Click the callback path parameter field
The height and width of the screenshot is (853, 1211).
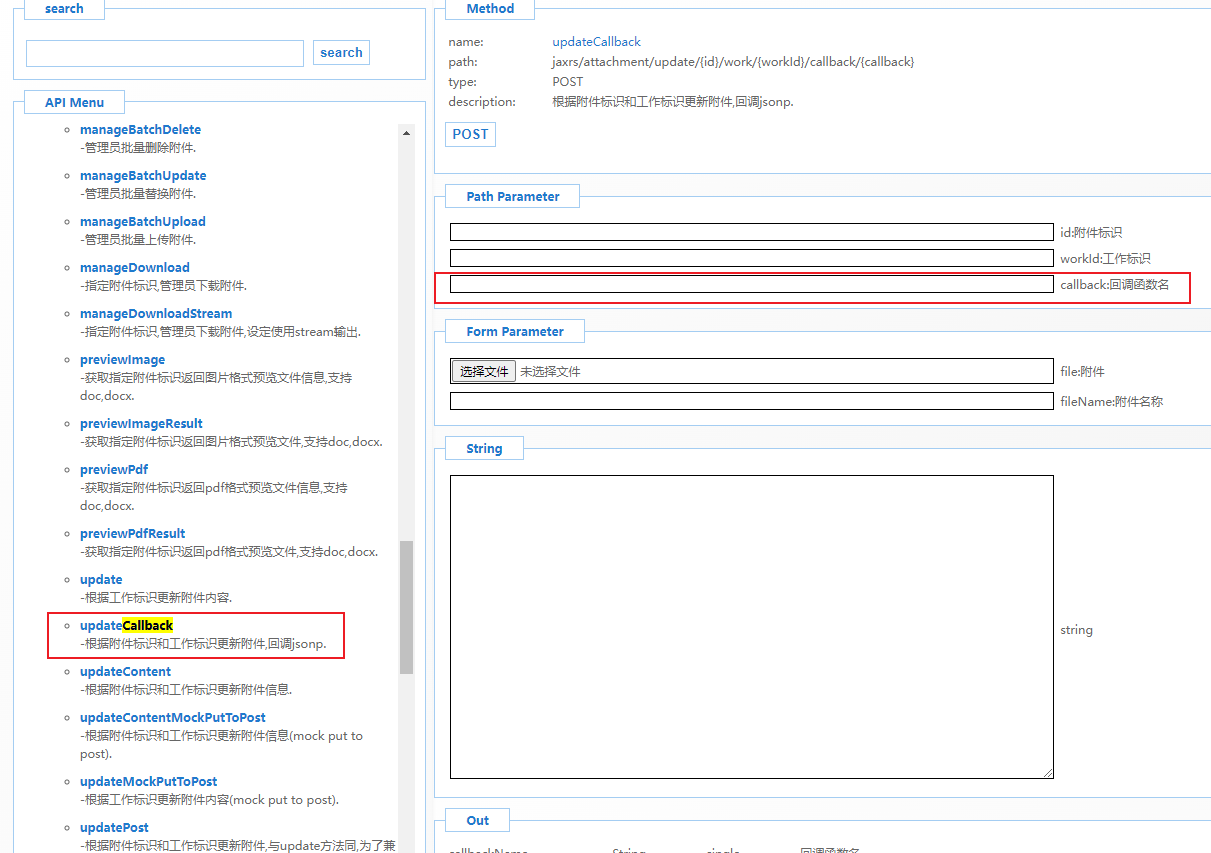(751, 284)
